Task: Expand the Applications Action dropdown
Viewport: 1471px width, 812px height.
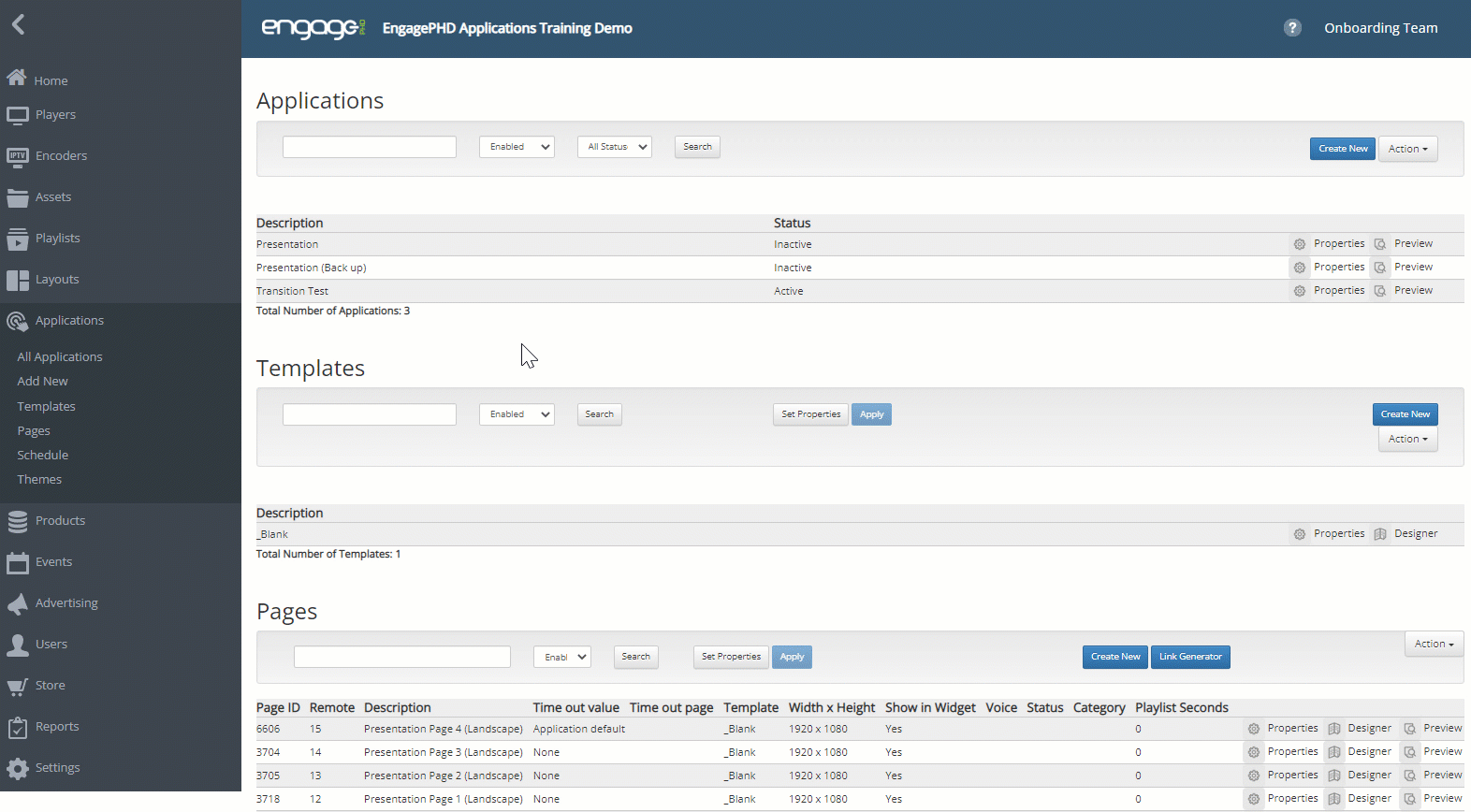Action: click(1407, 149)
